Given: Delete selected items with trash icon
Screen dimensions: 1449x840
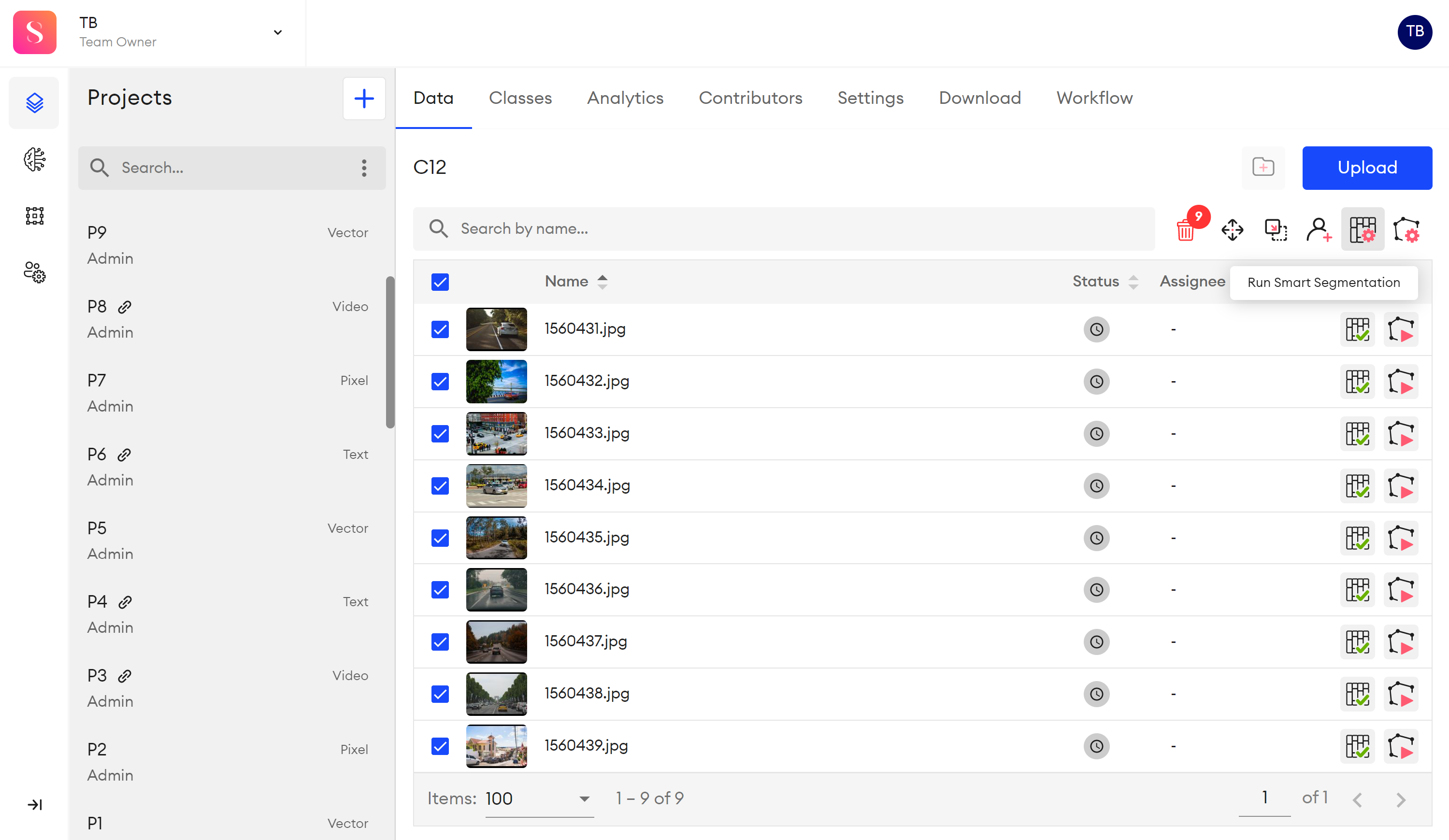Looking at the screenshot, I should click(x=1186, y=229).
